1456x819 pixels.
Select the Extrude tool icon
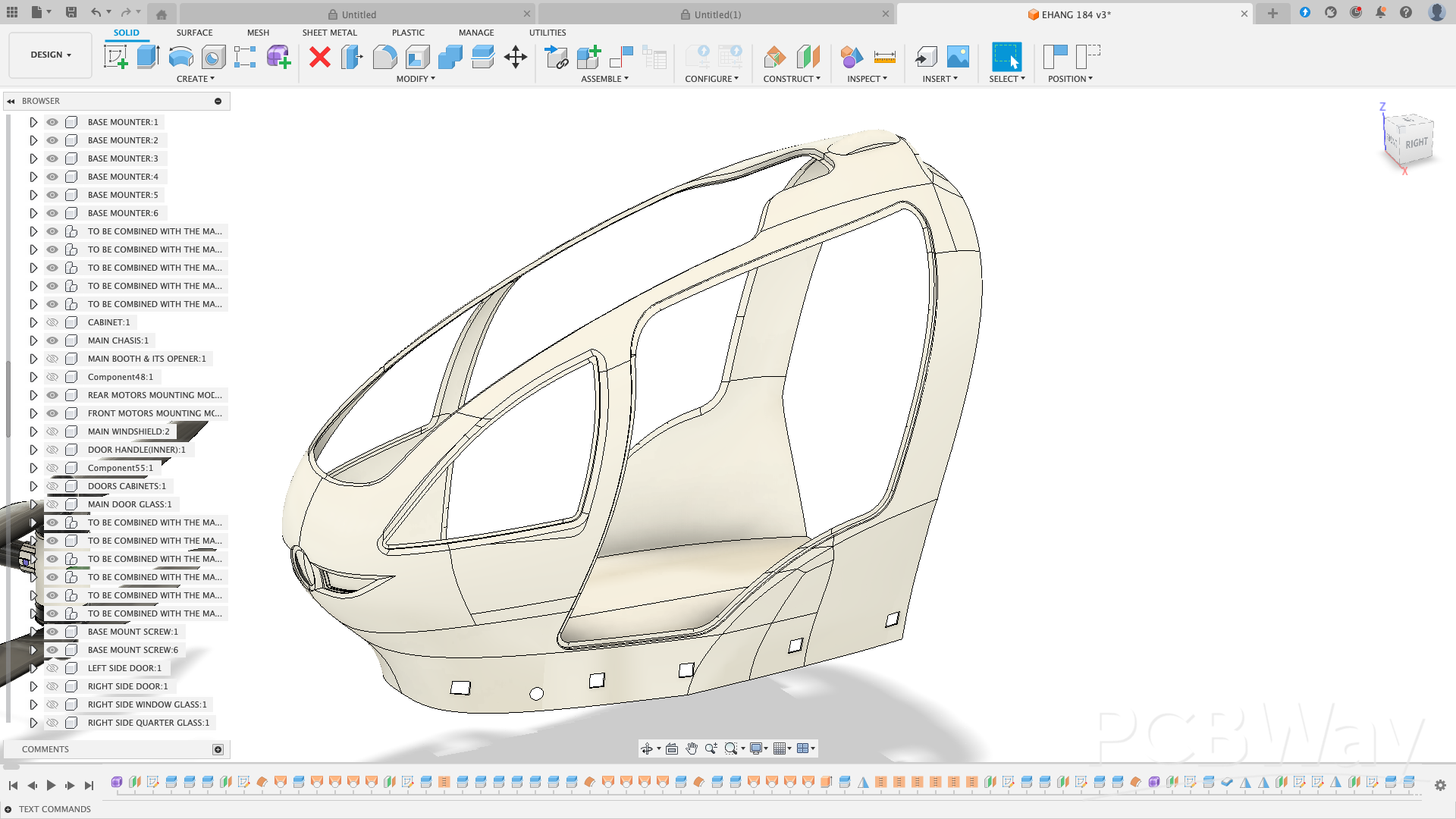148,57
